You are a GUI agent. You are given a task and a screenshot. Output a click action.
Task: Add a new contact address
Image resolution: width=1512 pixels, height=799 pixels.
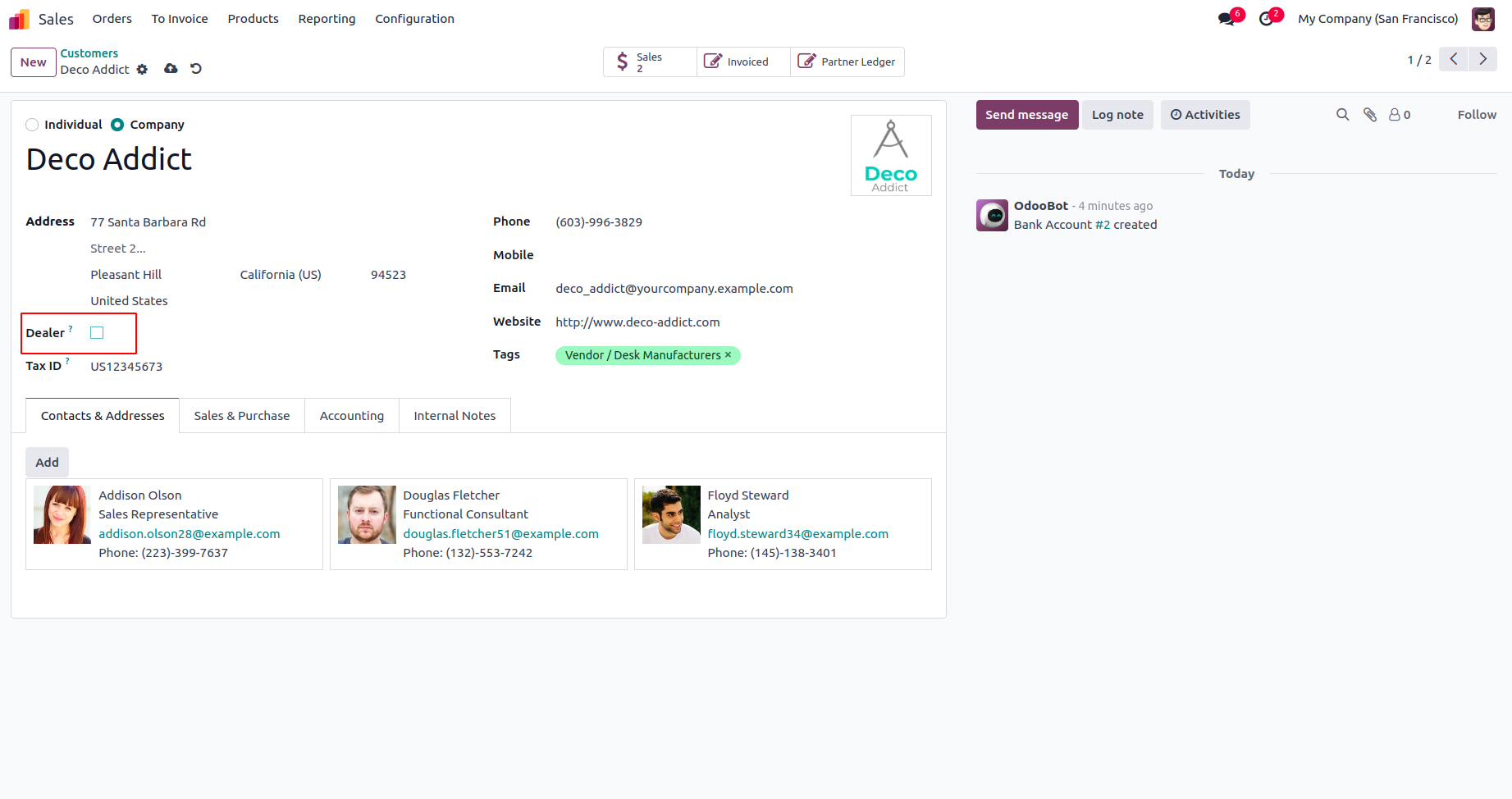(48, 463)
